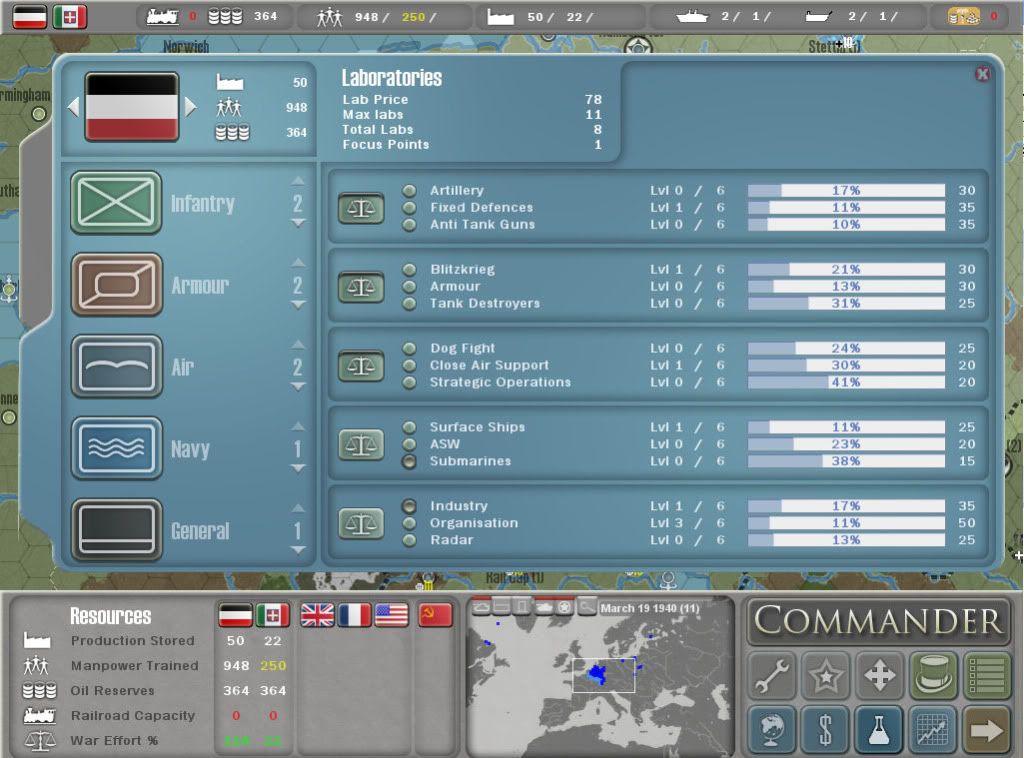
Task: Select the United Kingdom flag tab
Action: click(317, 615)
